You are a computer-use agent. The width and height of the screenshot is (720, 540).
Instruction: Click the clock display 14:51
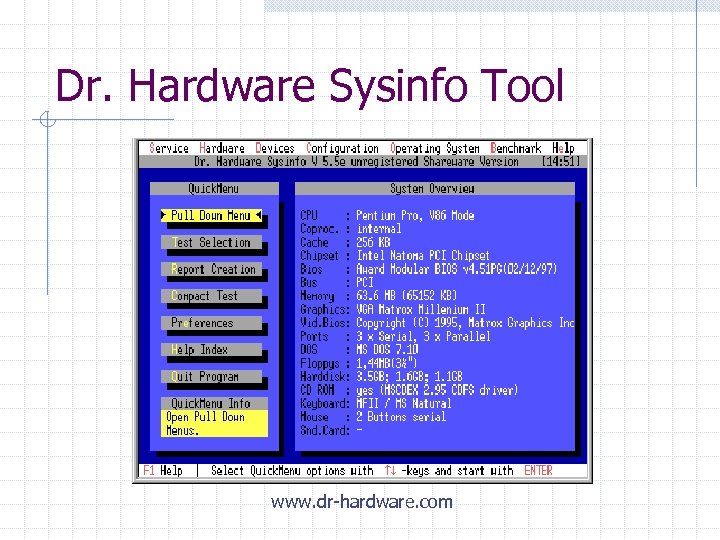[561, 162]
